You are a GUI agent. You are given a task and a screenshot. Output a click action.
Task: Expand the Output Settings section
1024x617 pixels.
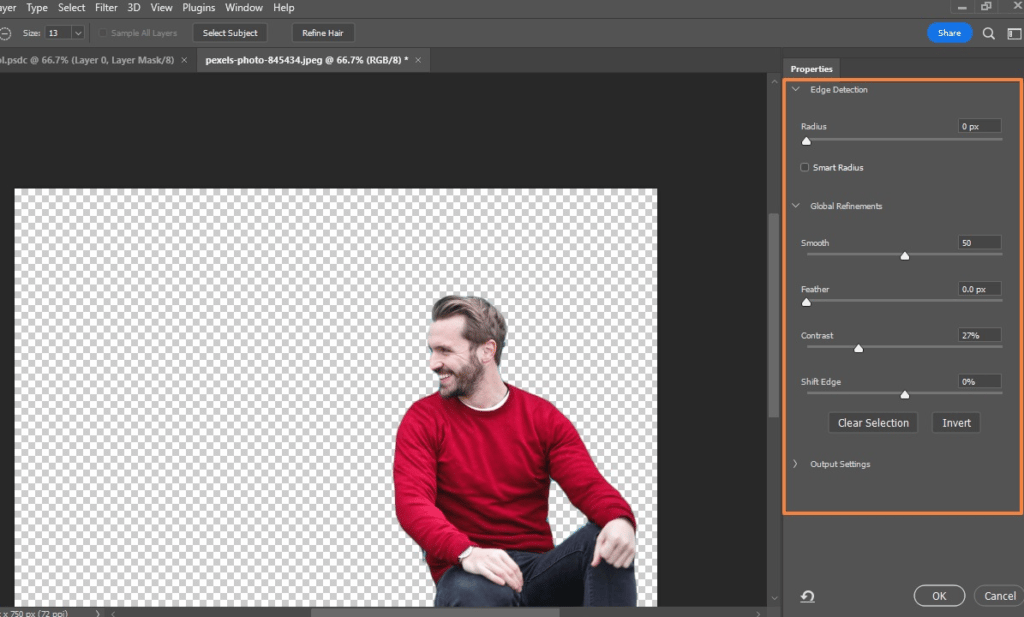(x=796, y=464)
